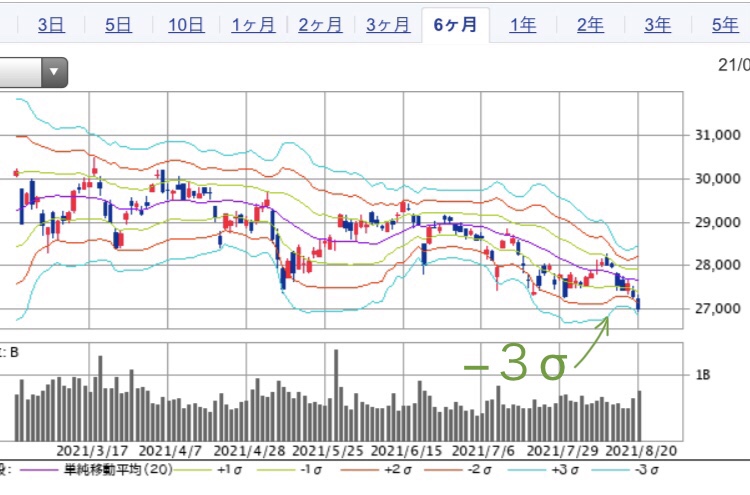Click the 28,000 price axis label
750x495 pixels.
(x=717, y=265)
